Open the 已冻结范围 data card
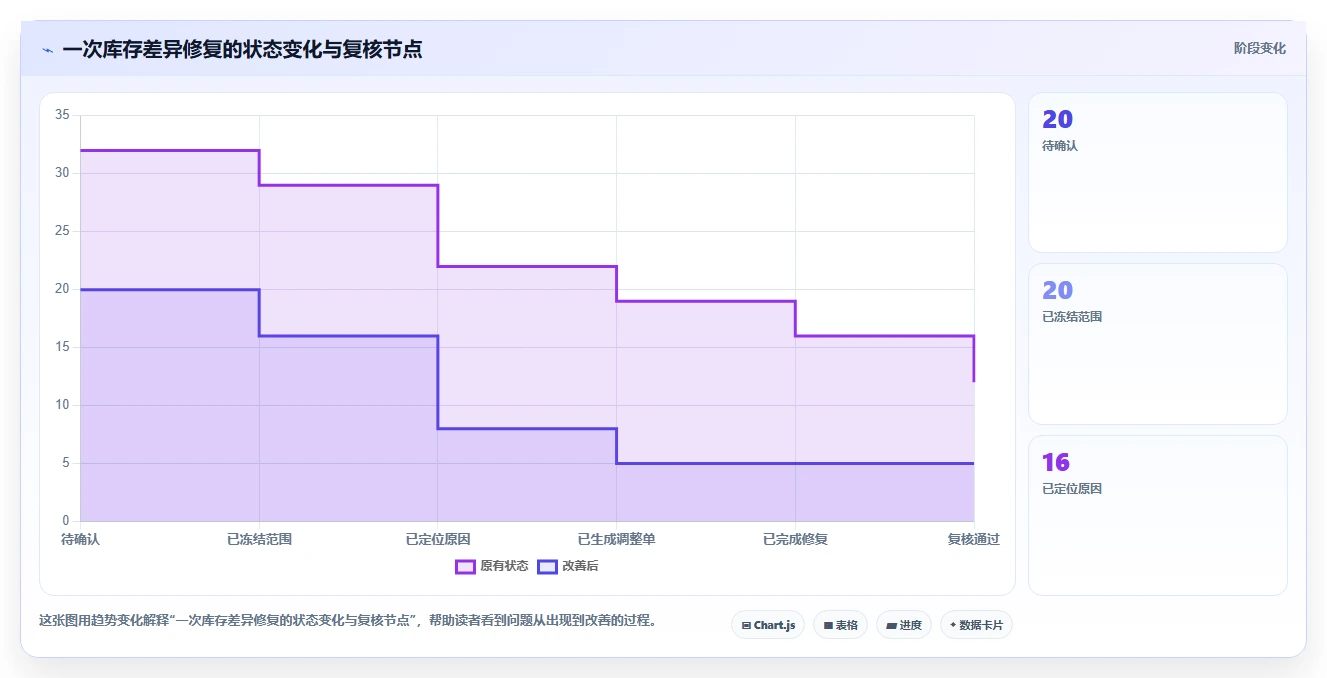 point(1157,344)
